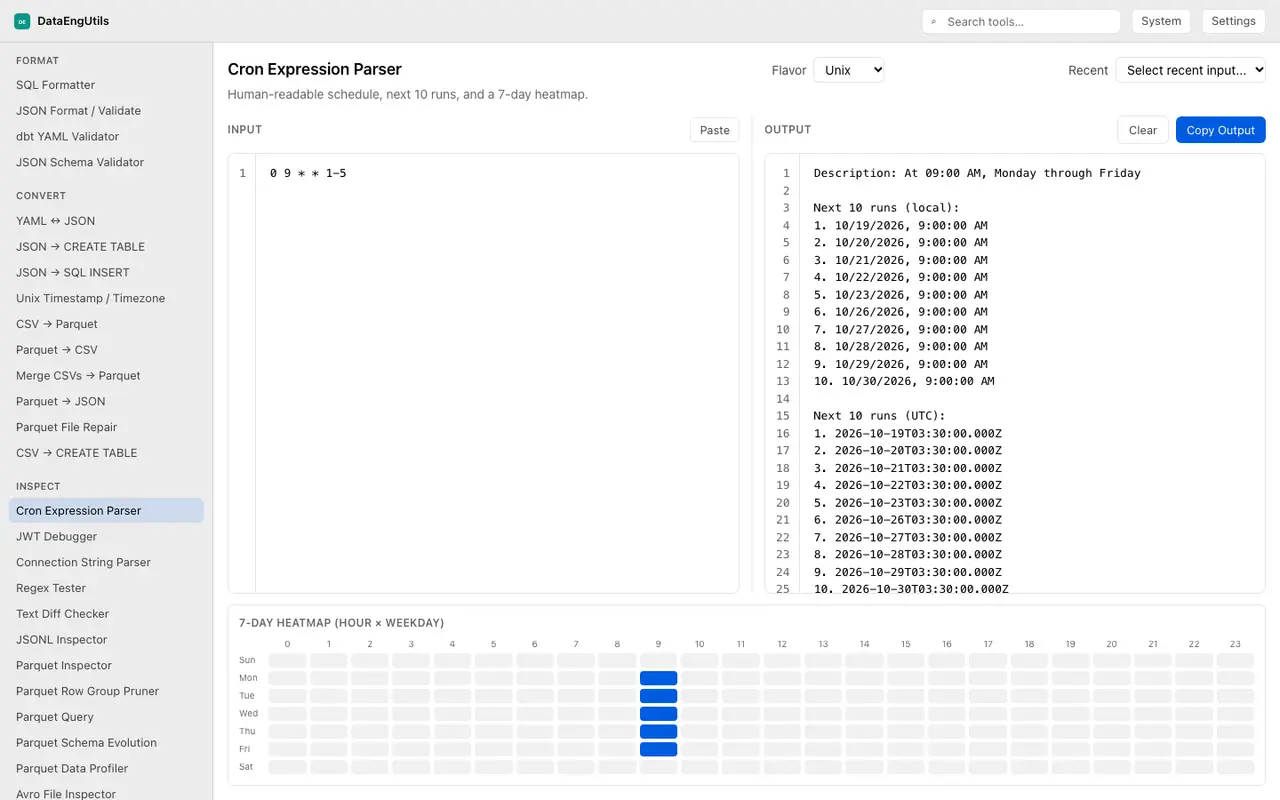Screen dimensions: 1280x800
Task: Select CSV → Parquet converter
Action: point(106,324)
